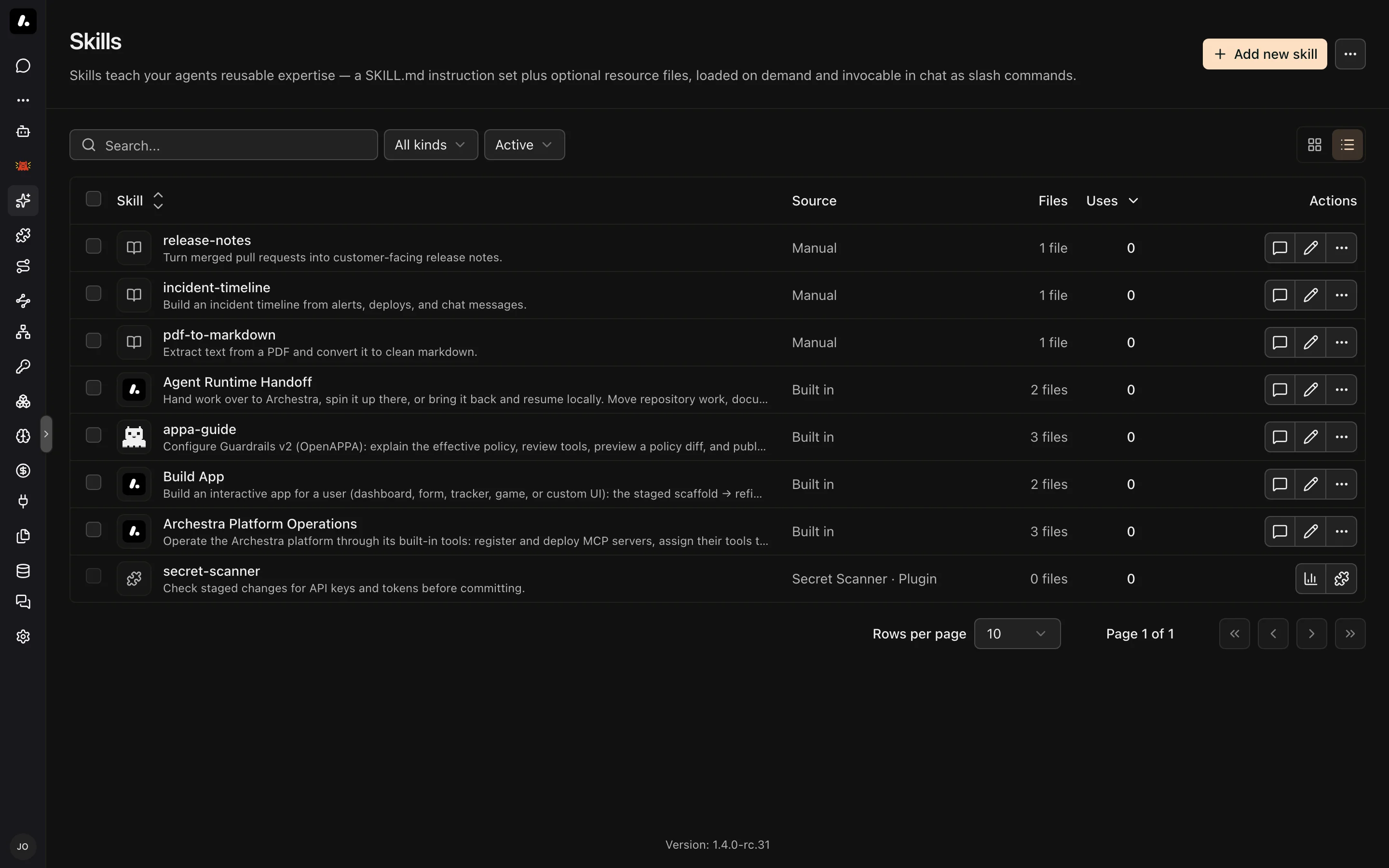1389x868 pixels.
Task: Open the conversations icon in sidebar
Action: point(23,602)
